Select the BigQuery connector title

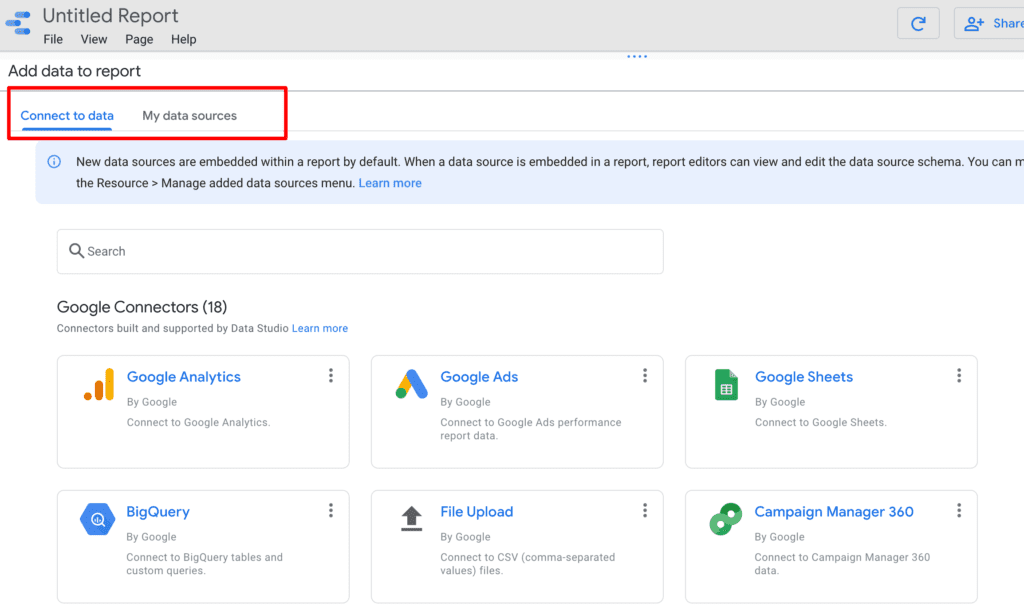[158, 512]
